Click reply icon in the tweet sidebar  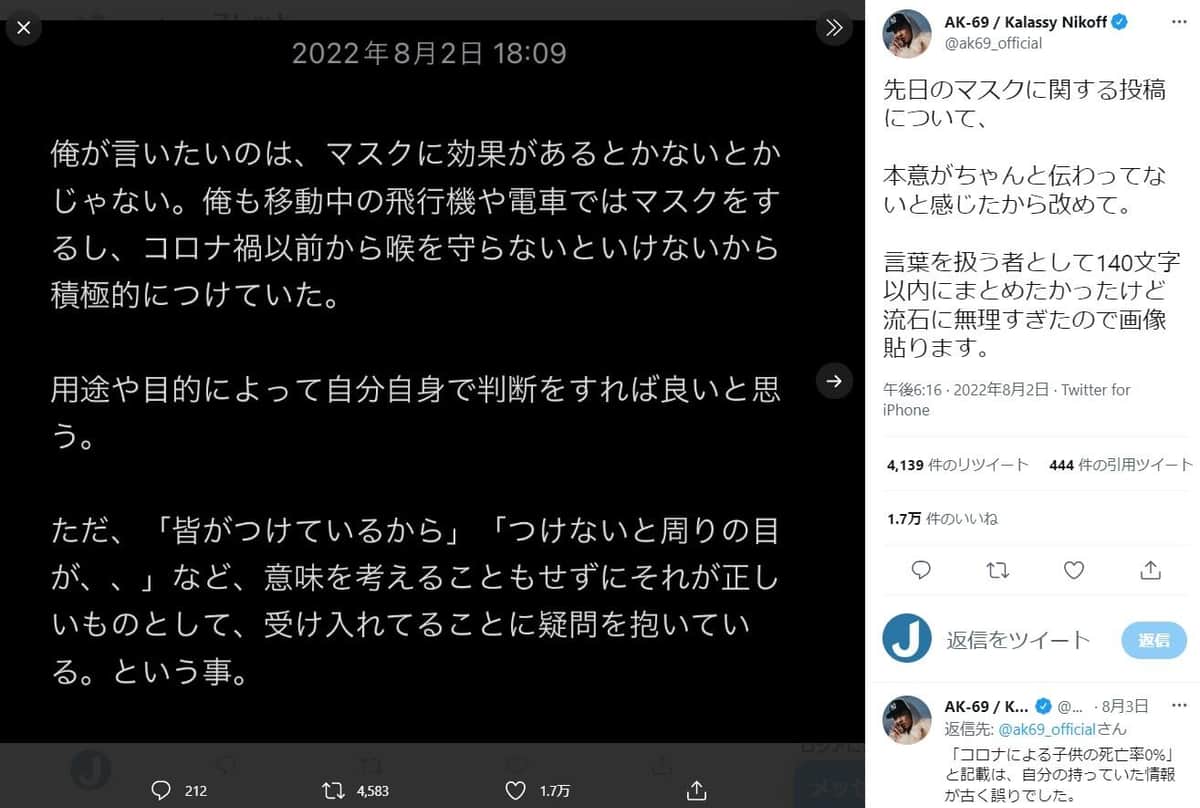coord(921,570)
